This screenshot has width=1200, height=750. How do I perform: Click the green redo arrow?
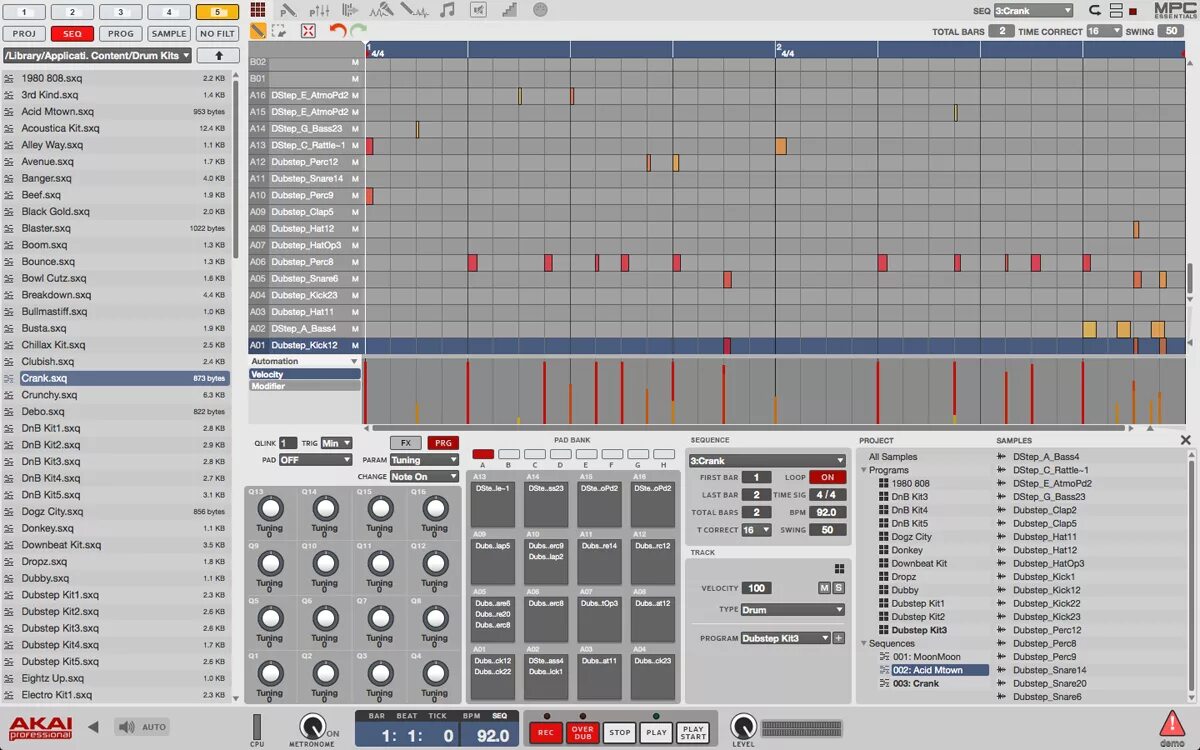click(357, 31)
